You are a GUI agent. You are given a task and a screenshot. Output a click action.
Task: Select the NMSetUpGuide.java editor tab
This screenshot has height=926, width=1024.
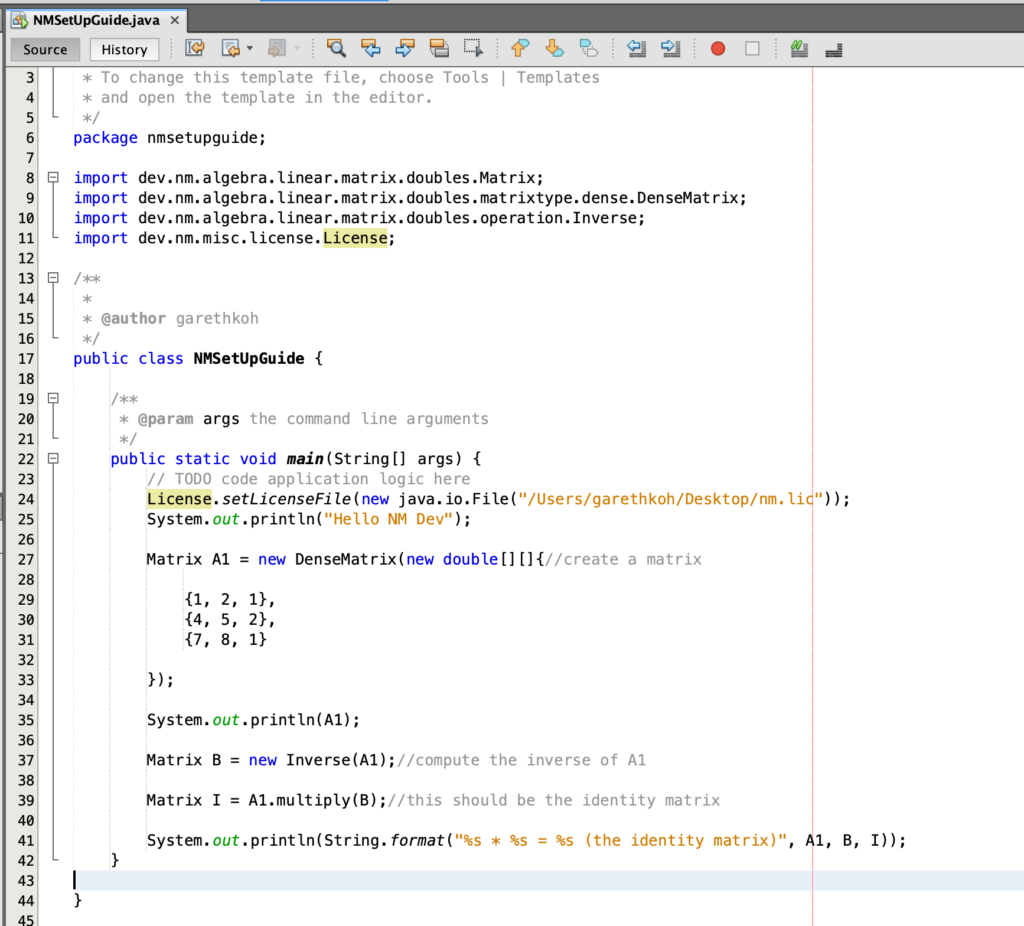coord(95,18)
